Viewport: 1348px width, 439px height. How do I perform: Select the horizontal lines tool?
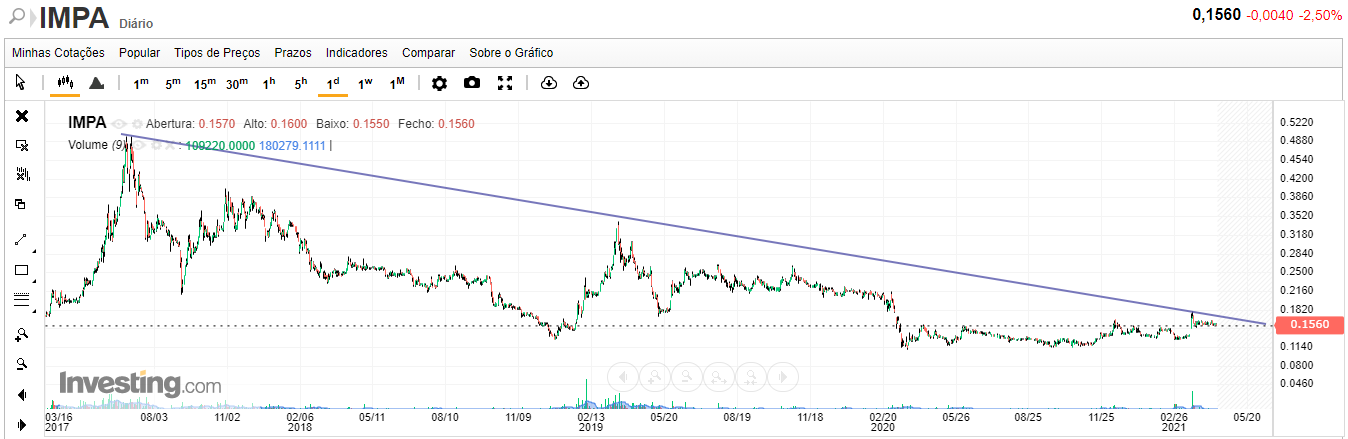21,299
